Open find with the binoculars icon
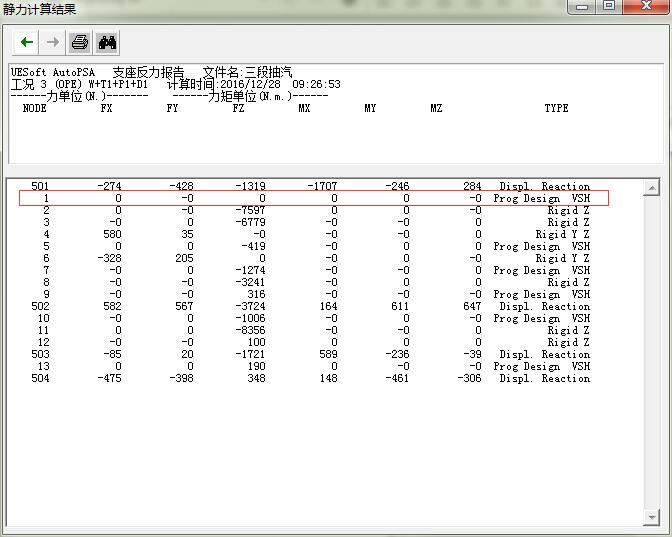The image size is (672, 537). (x=107, y=42)
